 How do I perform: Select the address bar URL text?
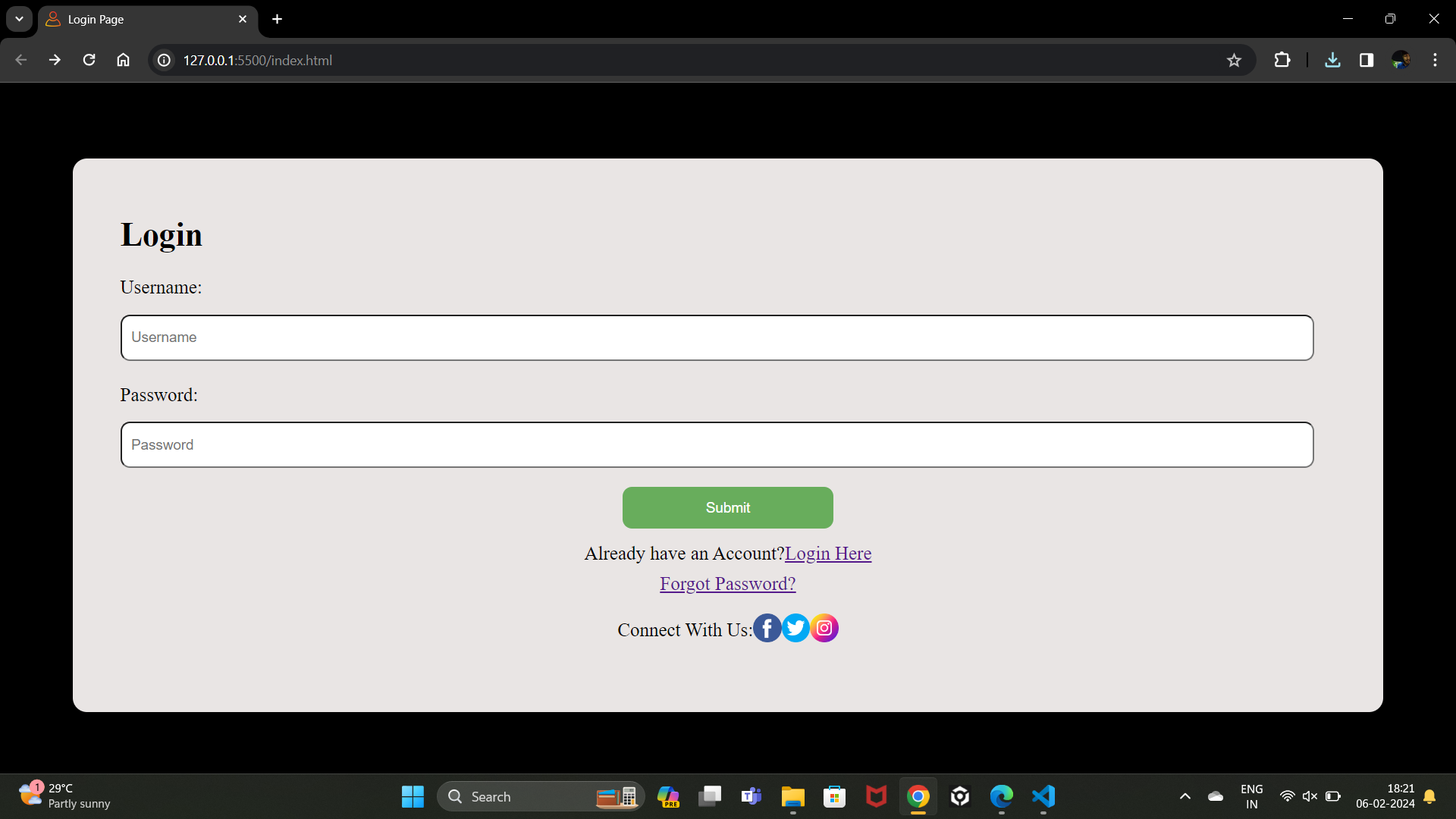coord(258,60)
